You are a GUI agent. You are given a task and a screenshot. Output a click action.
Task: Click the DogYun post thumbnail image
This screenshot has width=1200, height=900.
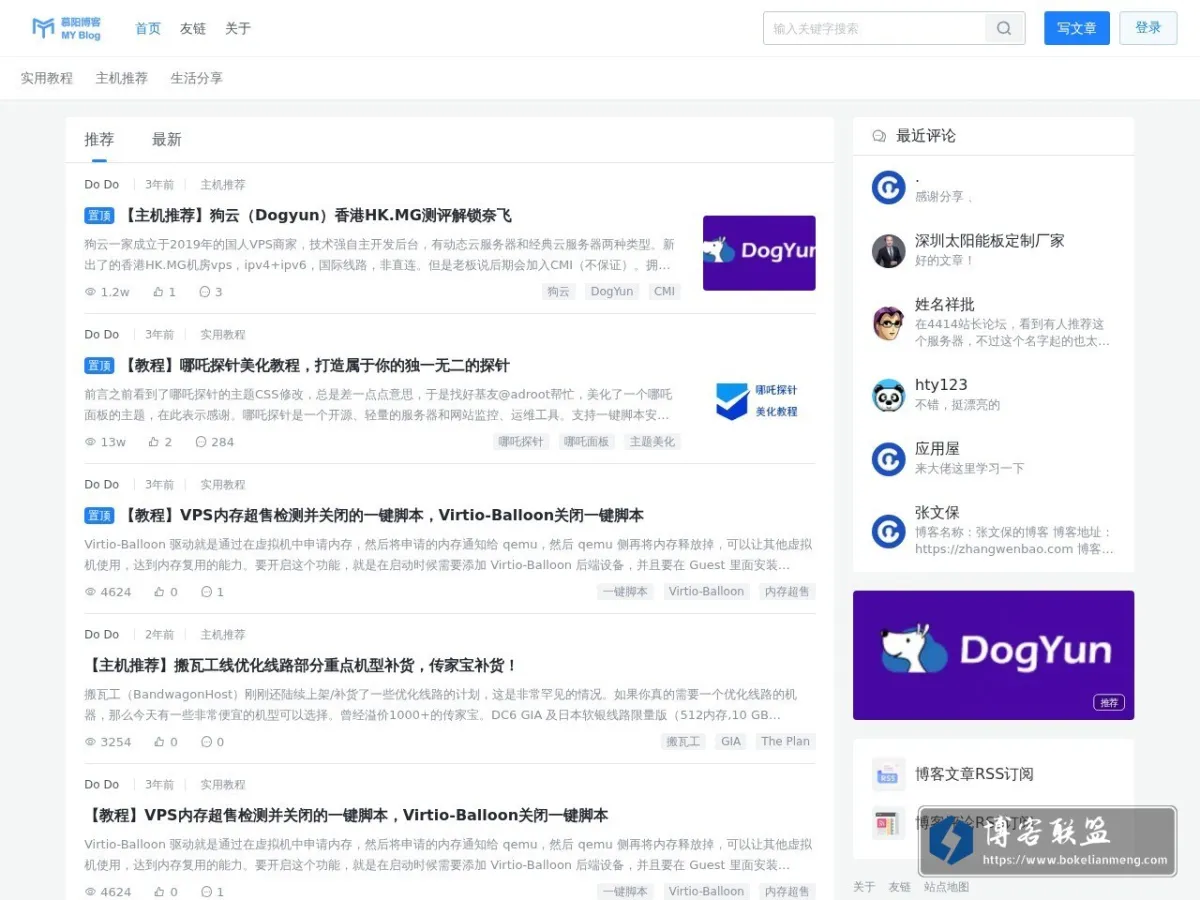[759, 253]
